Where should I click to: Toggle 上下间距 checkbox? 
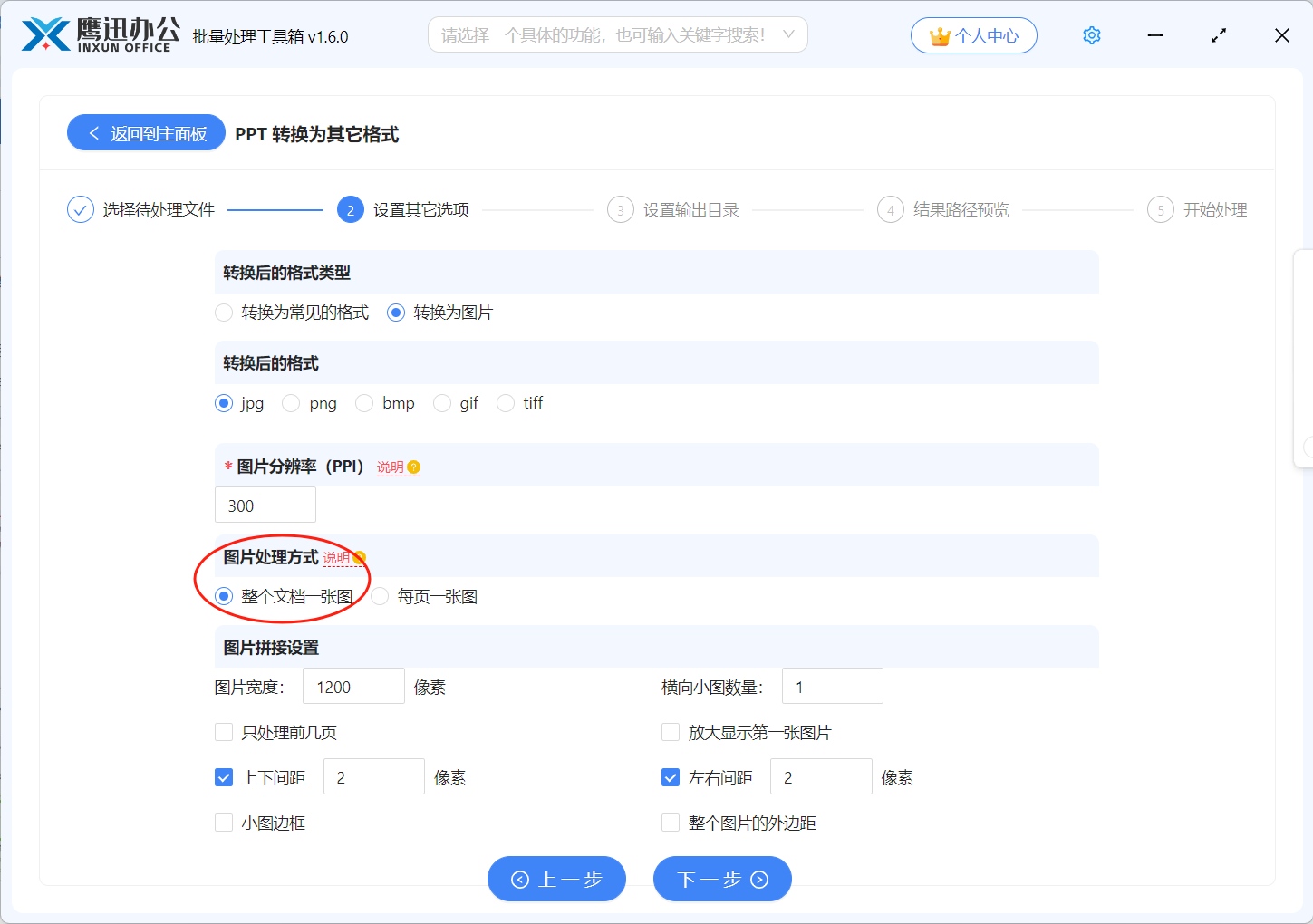[x=224, y=777]
